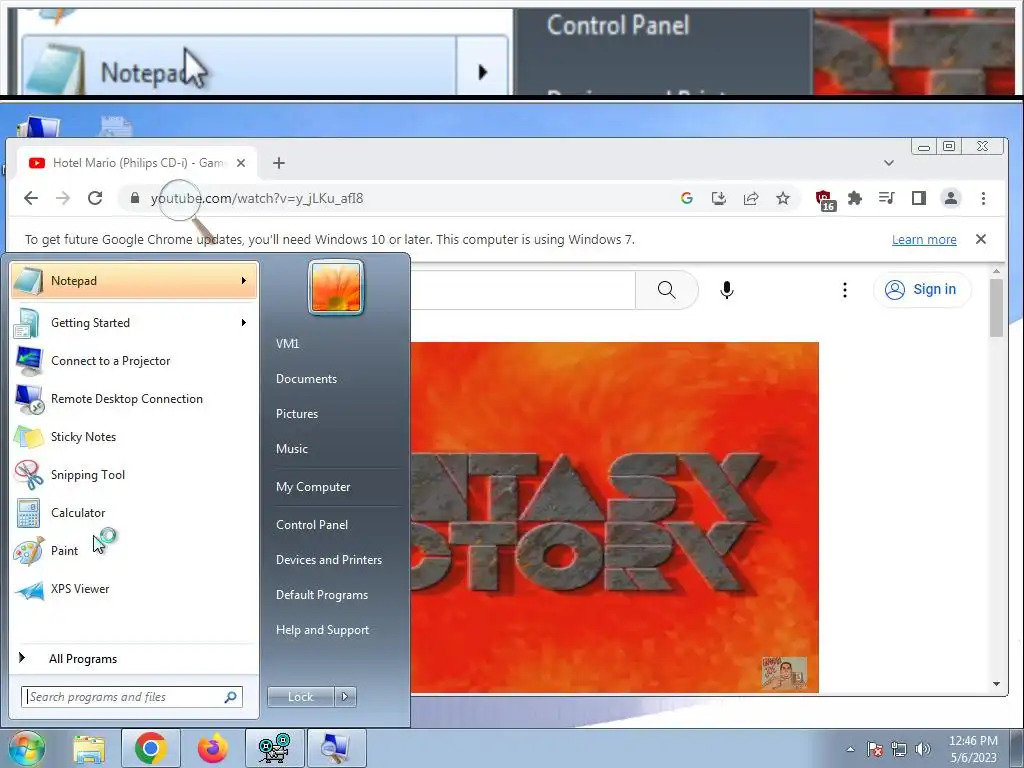Click the Chrome forward arrow
Screen dimensions: 1024x768
[x=63, y=198]
